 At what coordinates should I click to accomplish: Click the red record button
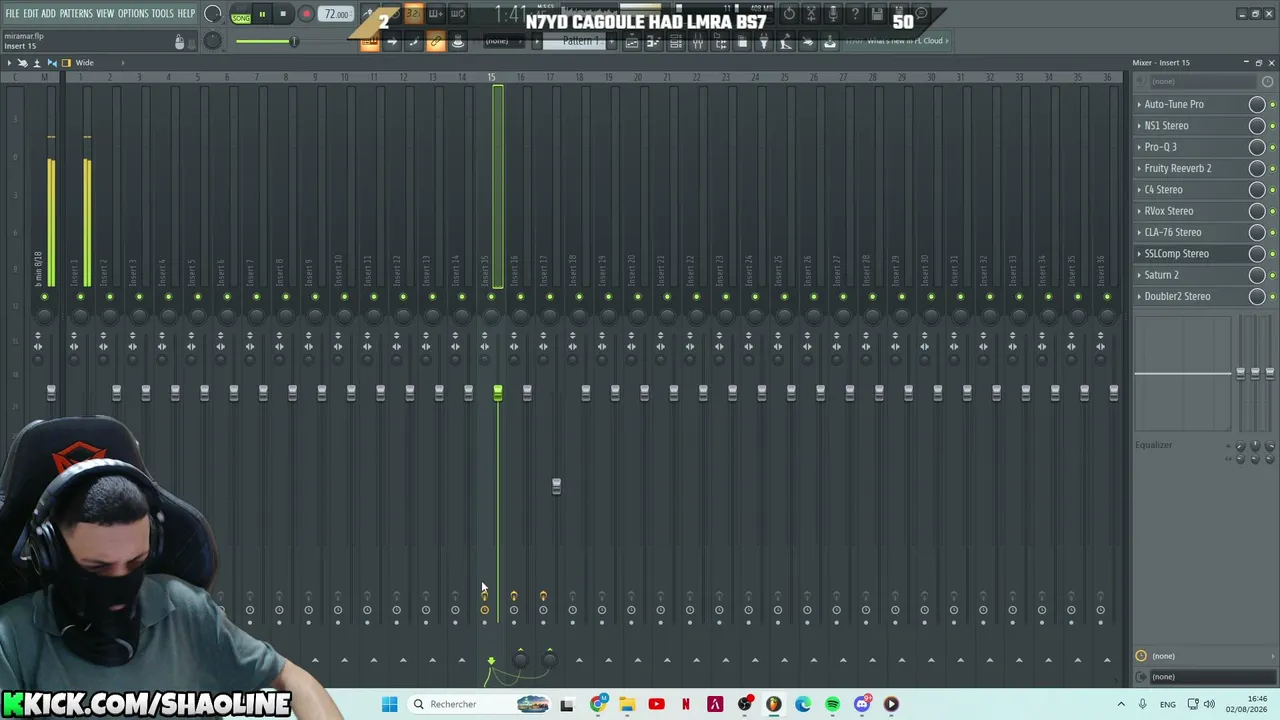point(306,14)
